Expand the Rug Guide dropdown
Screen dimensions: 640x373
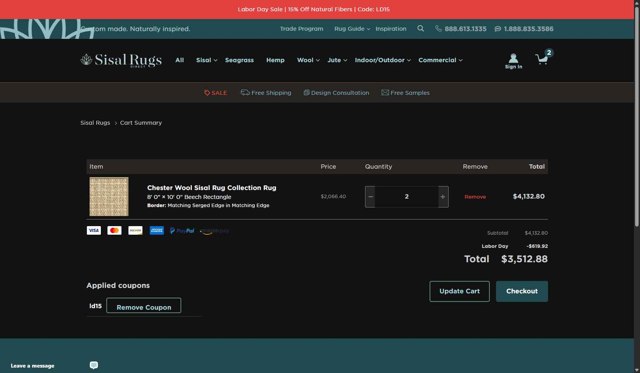(352, 29)
